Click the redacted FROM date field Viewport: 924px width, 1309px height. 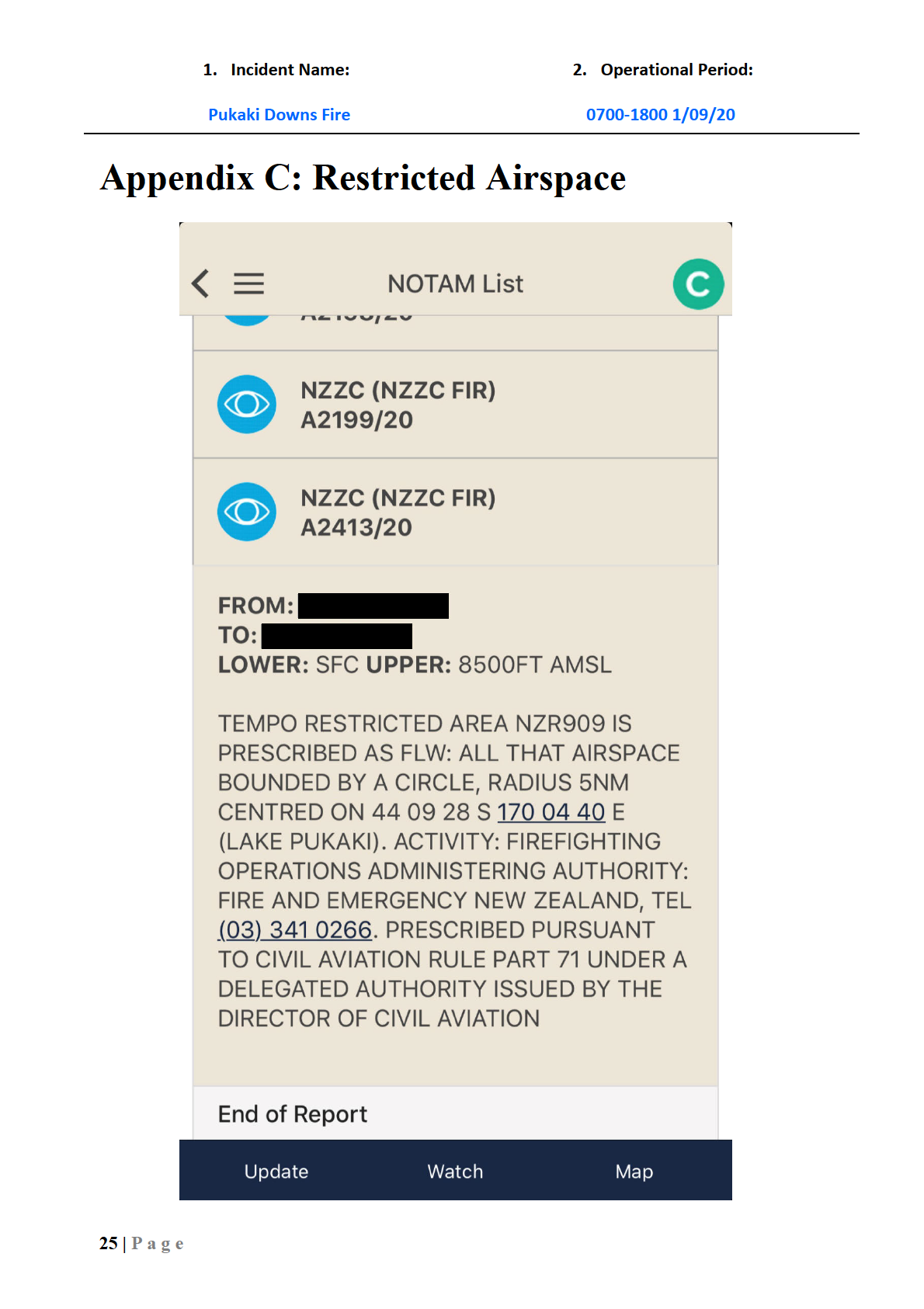tap(373, 606)
